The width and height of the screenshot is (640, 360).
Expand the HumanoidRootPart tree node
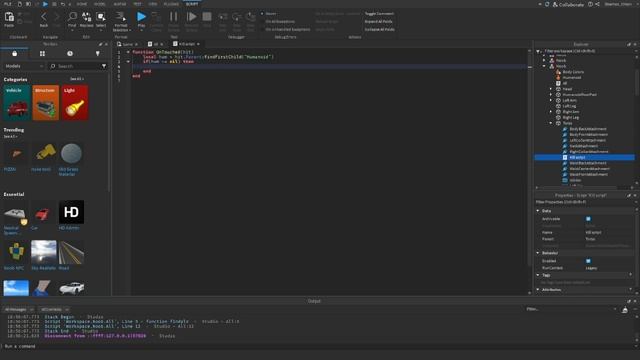point(551,94)
